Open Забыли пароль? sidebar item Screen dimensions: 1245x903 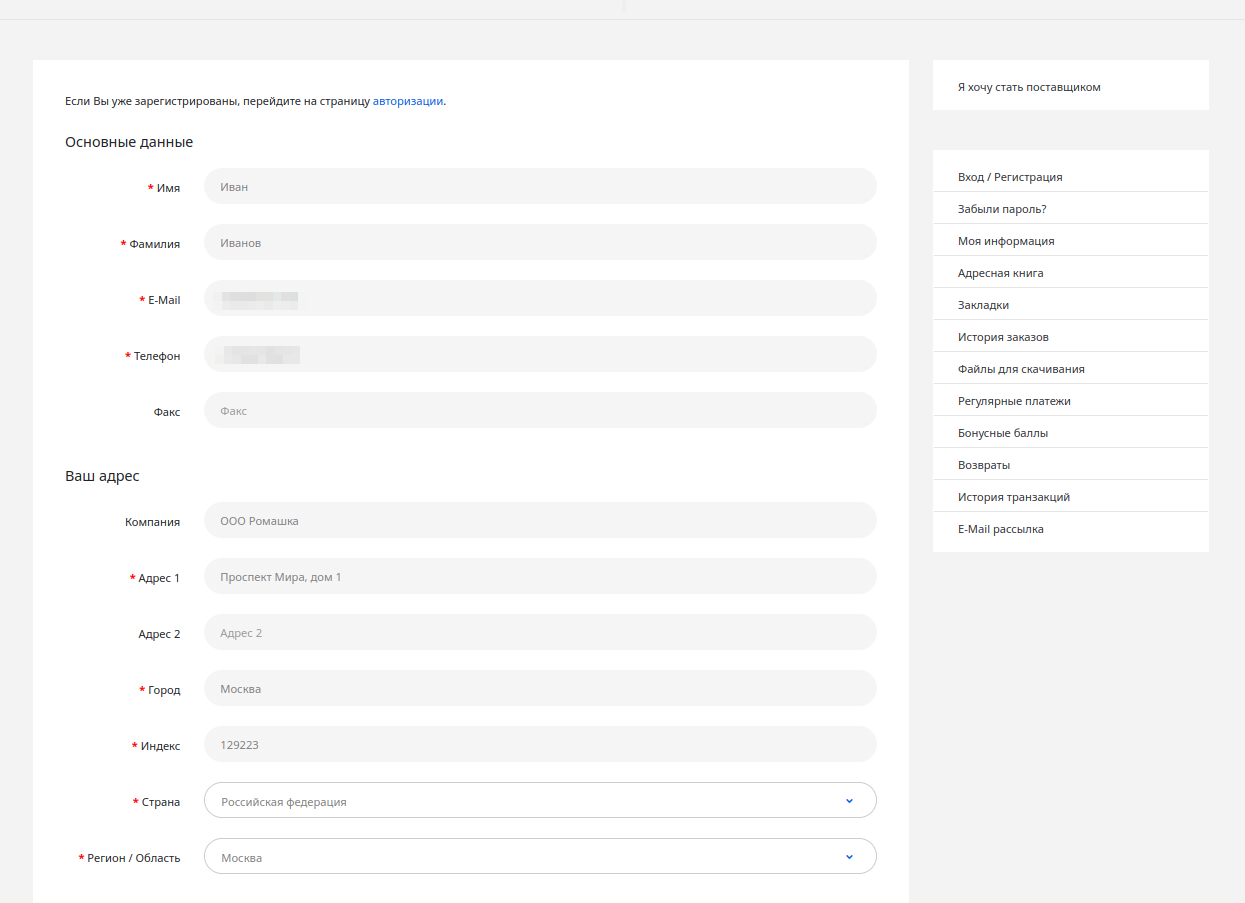[x=1002, y=209]
